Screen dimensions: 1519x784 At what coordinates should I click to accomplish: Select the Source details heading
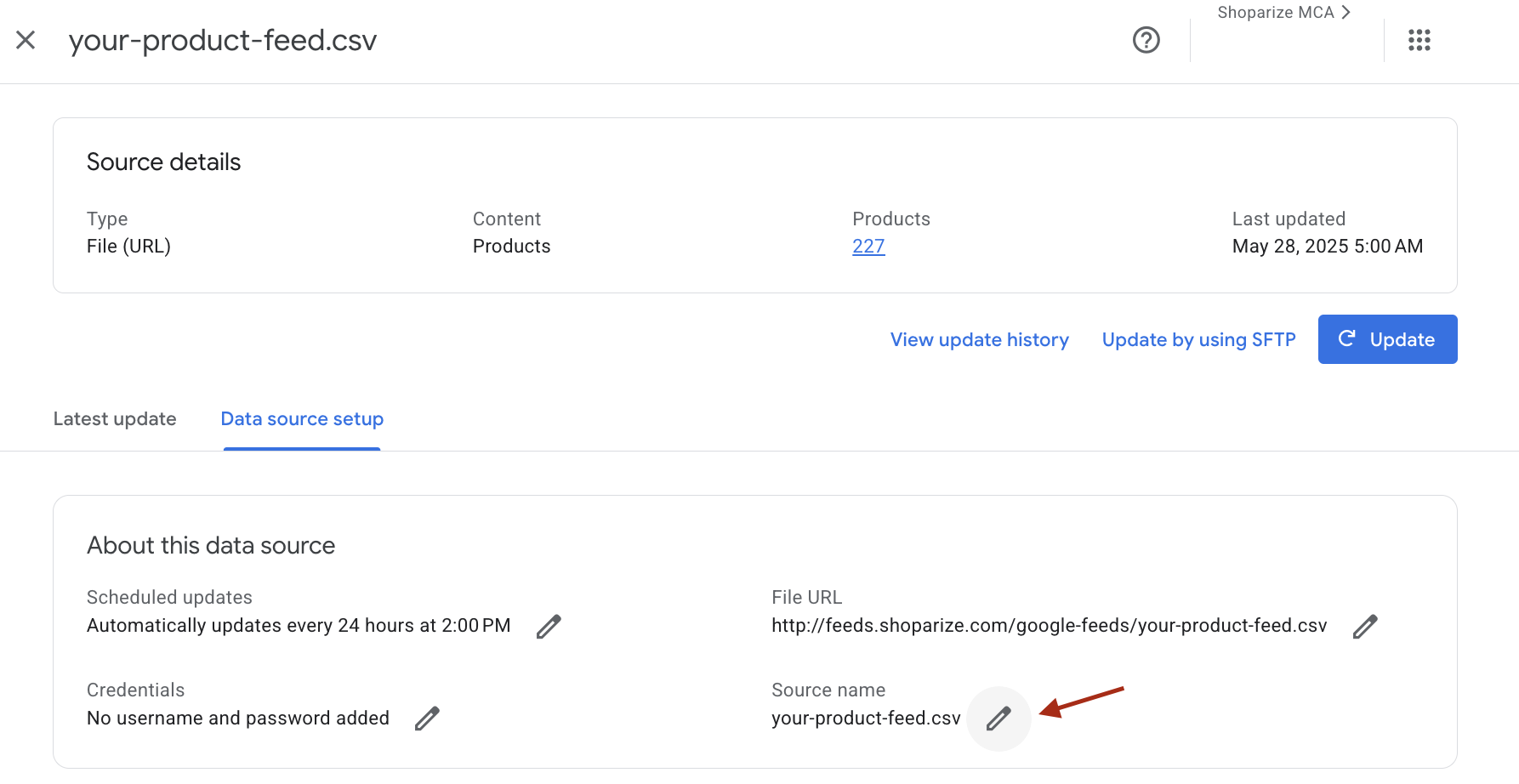[163, 162]
